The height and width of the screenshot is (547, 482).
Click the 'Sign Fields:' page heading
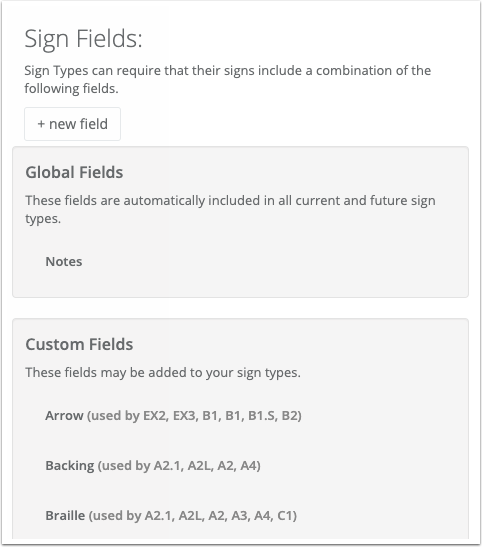coord(83,38)
